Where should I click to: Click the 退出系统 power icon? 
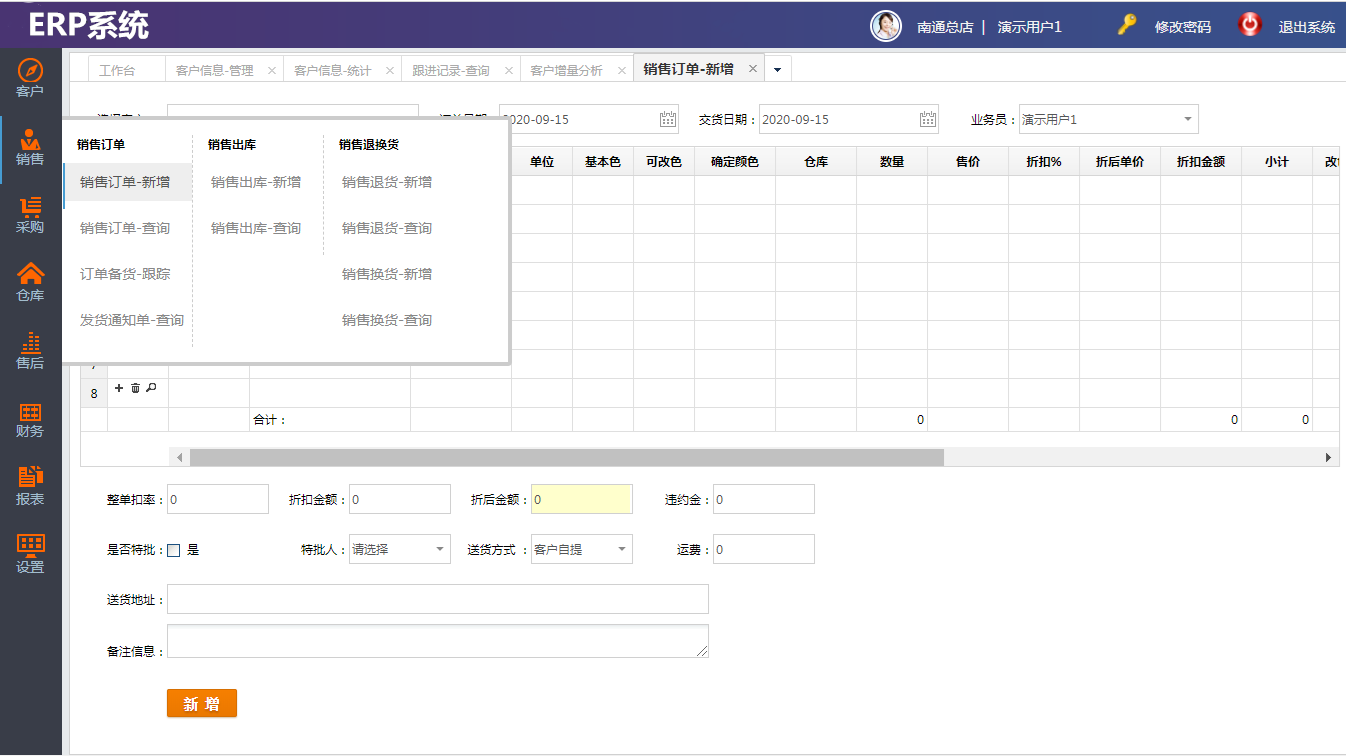(x=1250, y=25)
